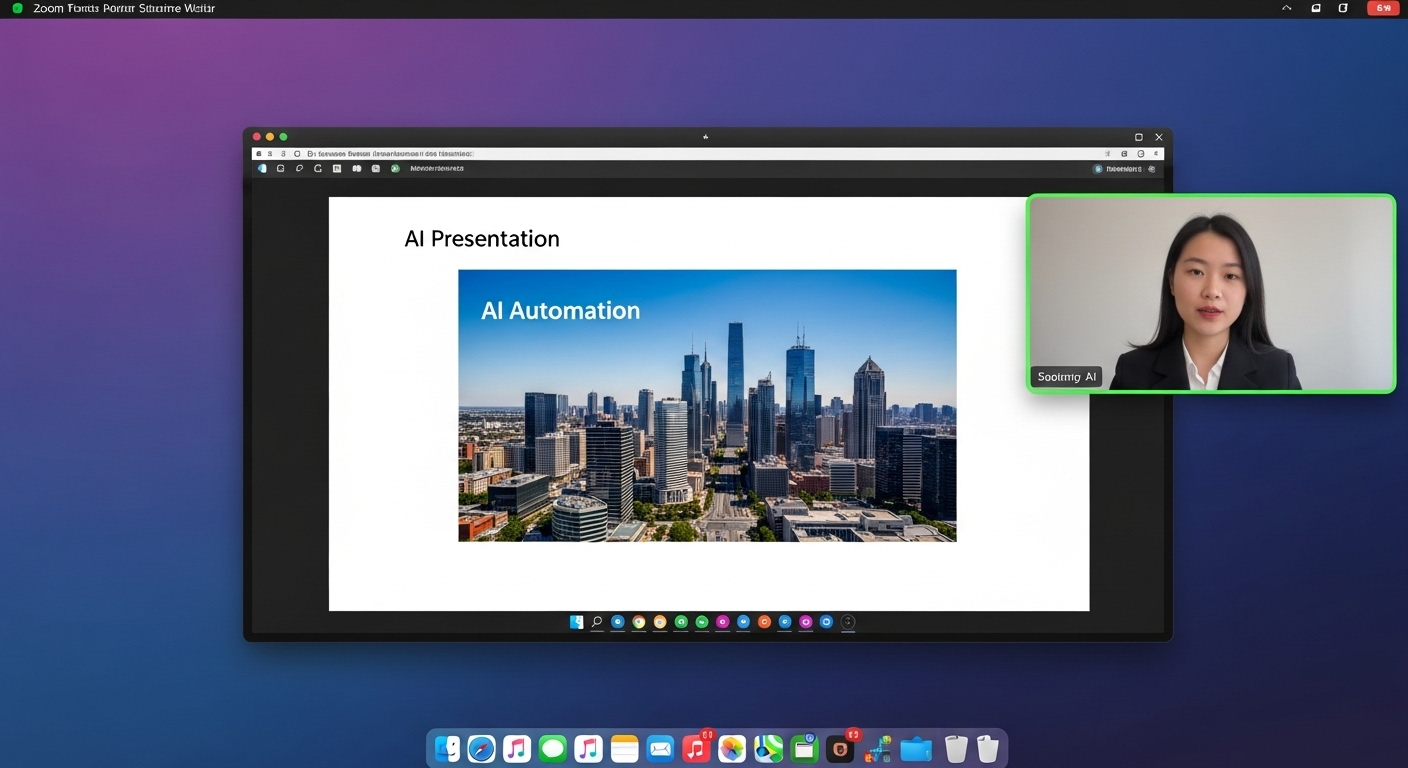The height and width of the screenshot is (768, 1408).
Task: Open the Notes app in dock
Action: [x=624, y=749]
